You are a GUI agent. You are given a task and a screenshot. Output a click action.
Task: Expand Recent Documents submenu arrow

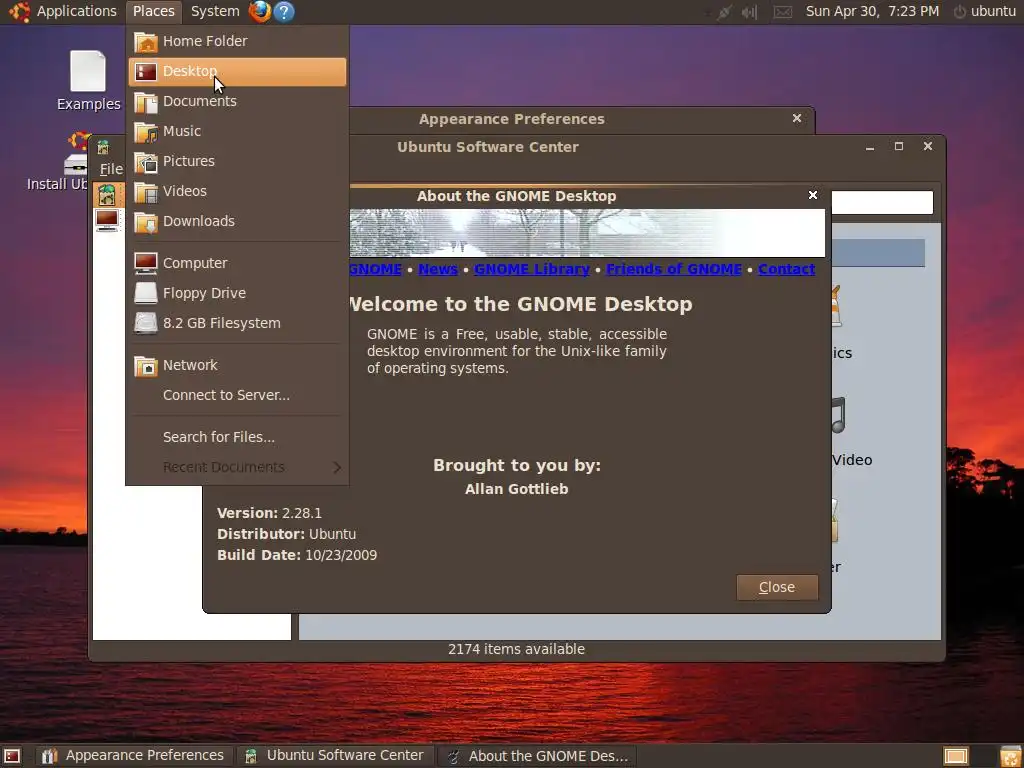tap(336, 468)
